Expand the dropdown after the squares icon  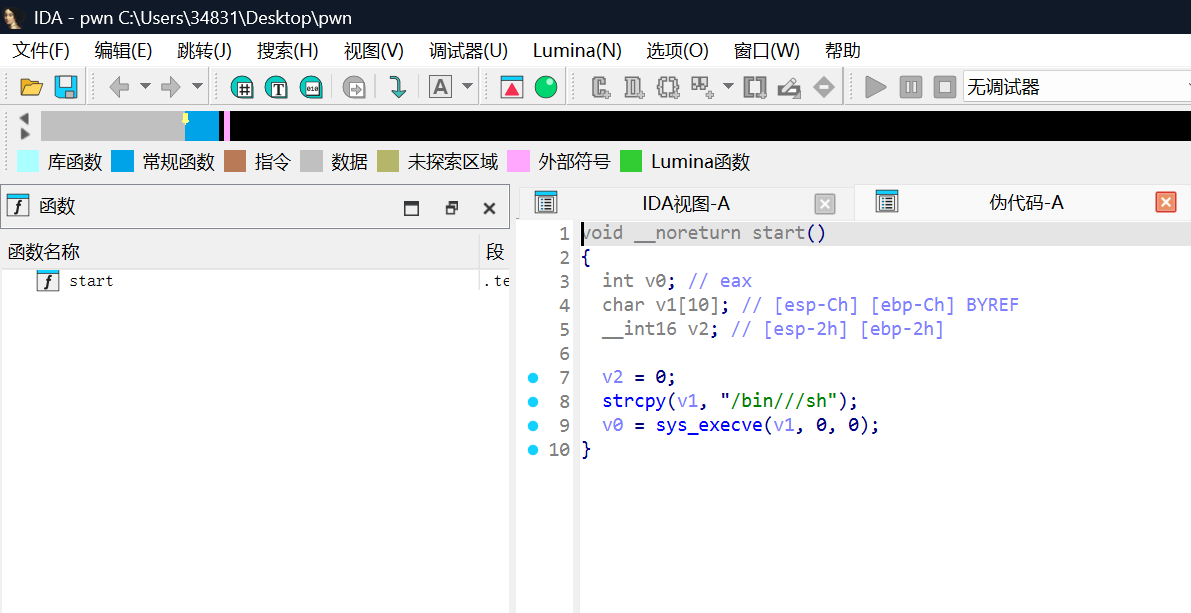(728, 87)
